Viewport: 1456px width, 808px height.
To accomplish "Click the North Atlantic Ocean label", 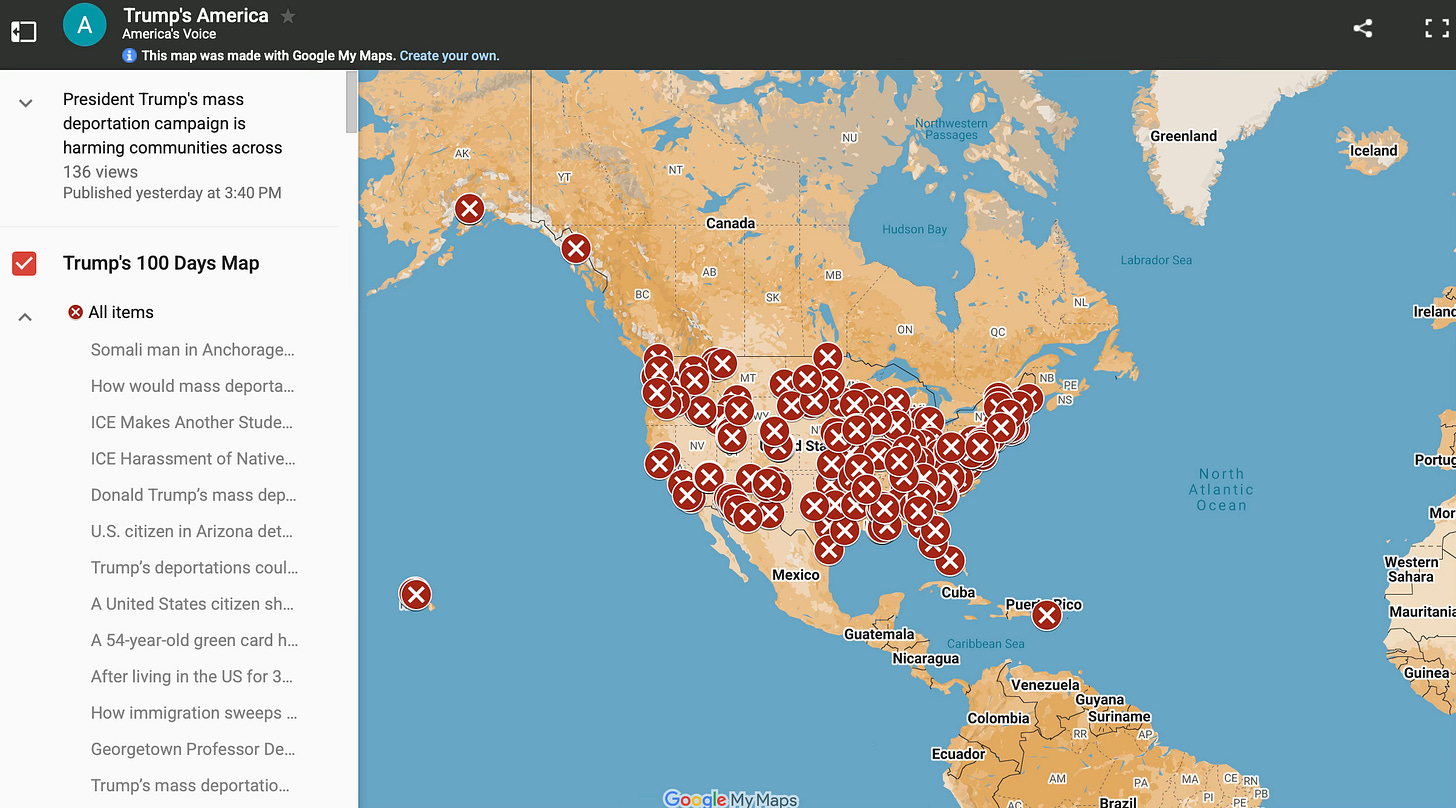I will (1221, 489).
